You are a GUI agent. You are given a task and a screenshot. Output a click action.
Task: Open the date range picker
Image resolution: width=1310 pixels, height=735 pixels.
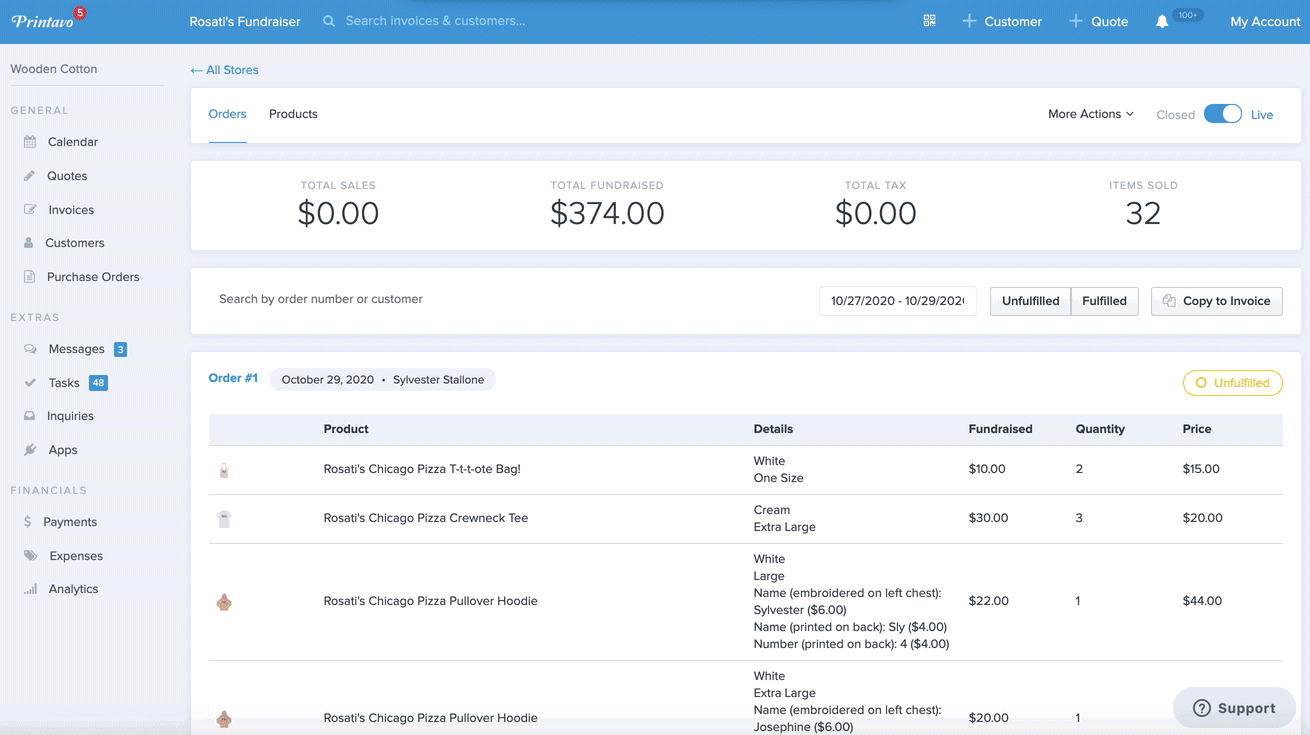pos(897,301)
